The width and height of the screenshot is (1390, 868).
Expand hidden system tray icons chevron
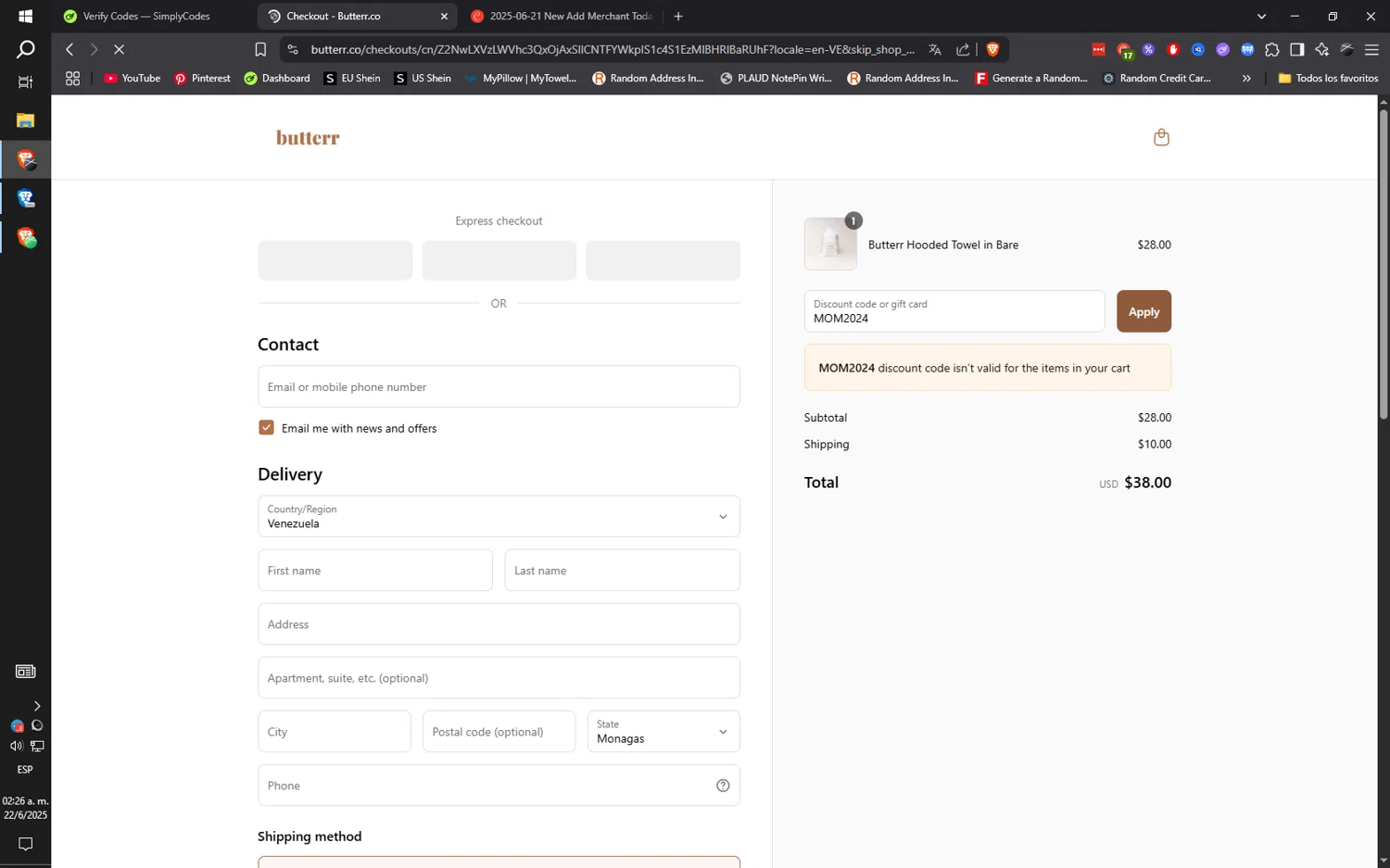pyautogui.click(x=36, y=706)
